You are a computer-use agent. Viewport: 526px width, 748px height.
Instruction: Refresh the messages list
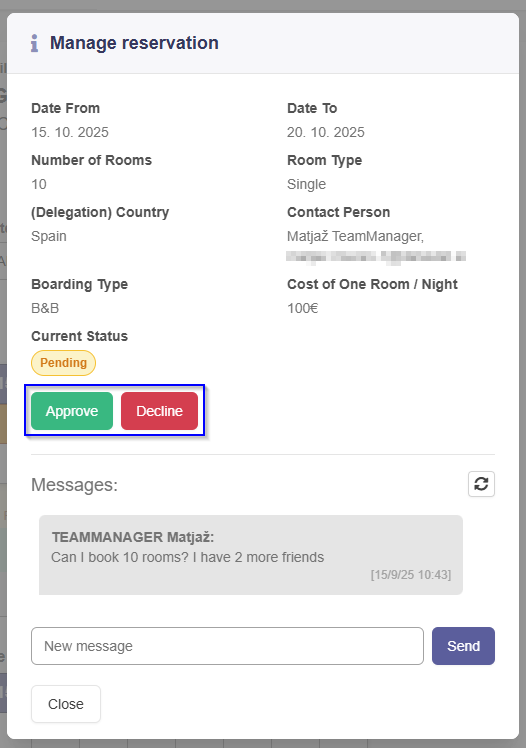click(x=481, y=484)
